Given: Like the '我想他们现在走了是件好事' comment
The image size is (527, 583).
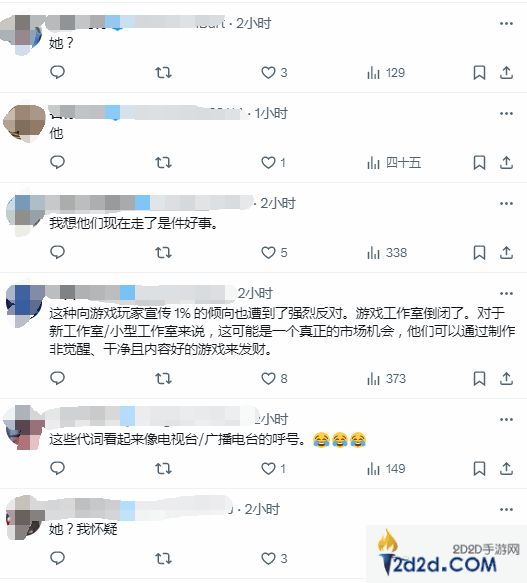Looking at the screenshot, I should coord(274,252).
